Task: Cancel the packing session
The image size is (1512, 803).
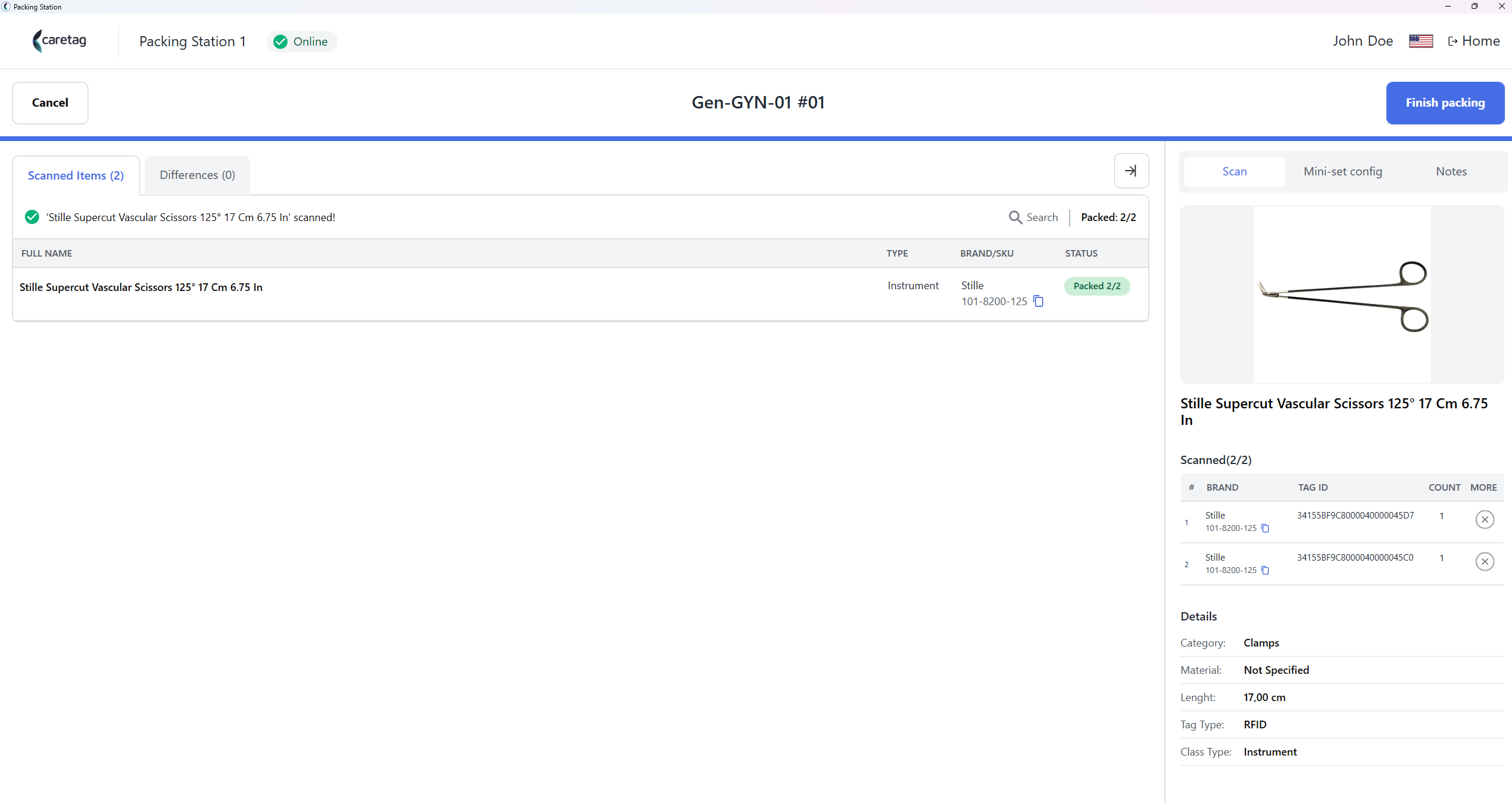Action: tap(50, 103)
